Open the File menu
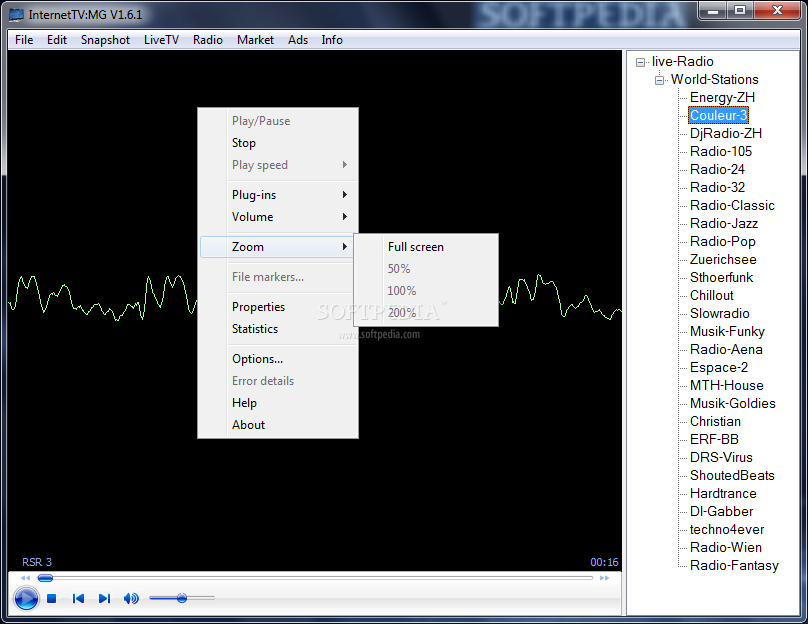 point(24,40)
